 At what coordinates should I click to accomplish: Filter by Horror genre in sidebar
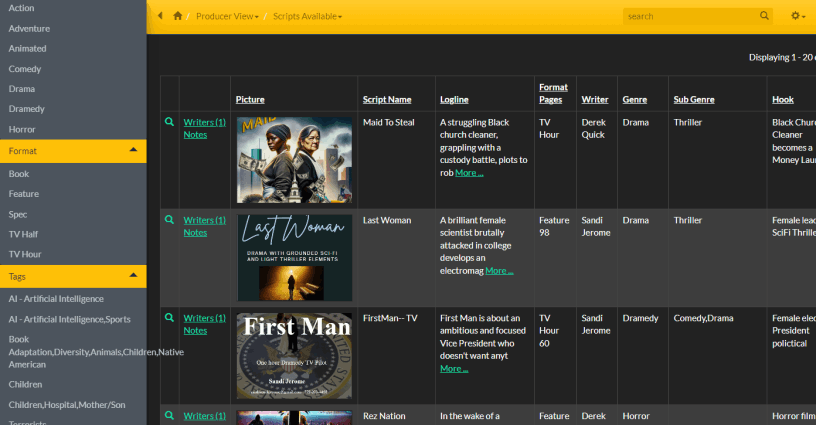pyautogui.click(x=22, y=129)
